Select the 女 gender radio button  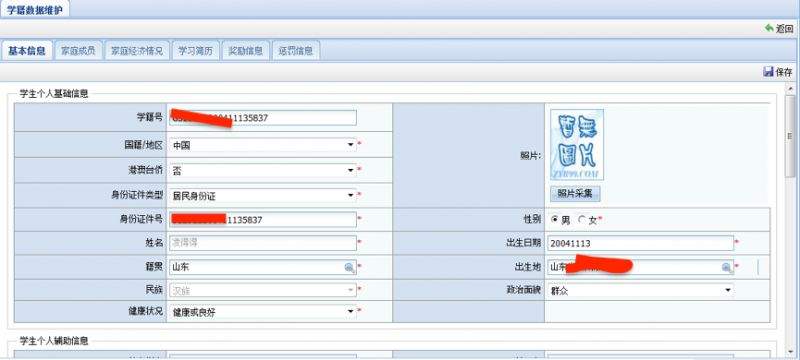(x=582, y=220)
